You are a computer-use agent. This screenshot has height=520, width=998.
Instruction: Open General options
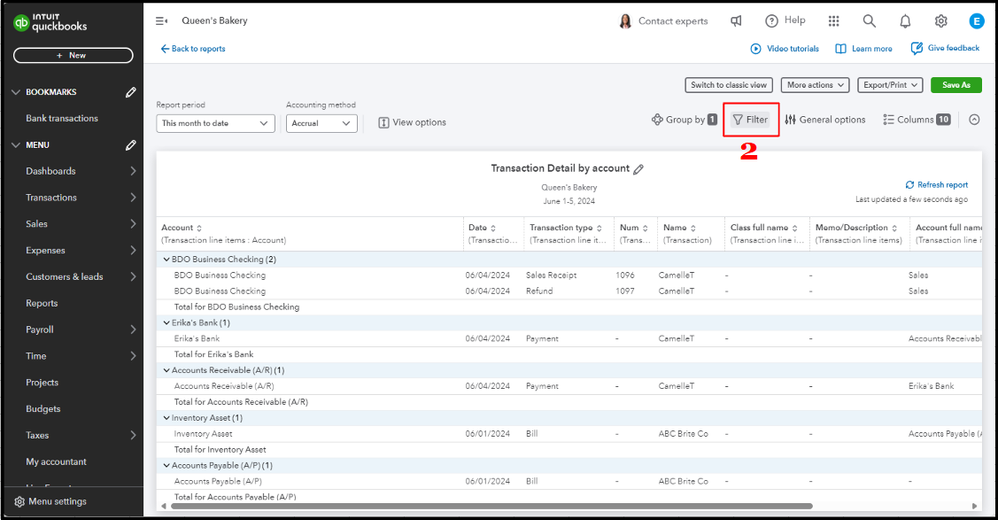[825, 120]
